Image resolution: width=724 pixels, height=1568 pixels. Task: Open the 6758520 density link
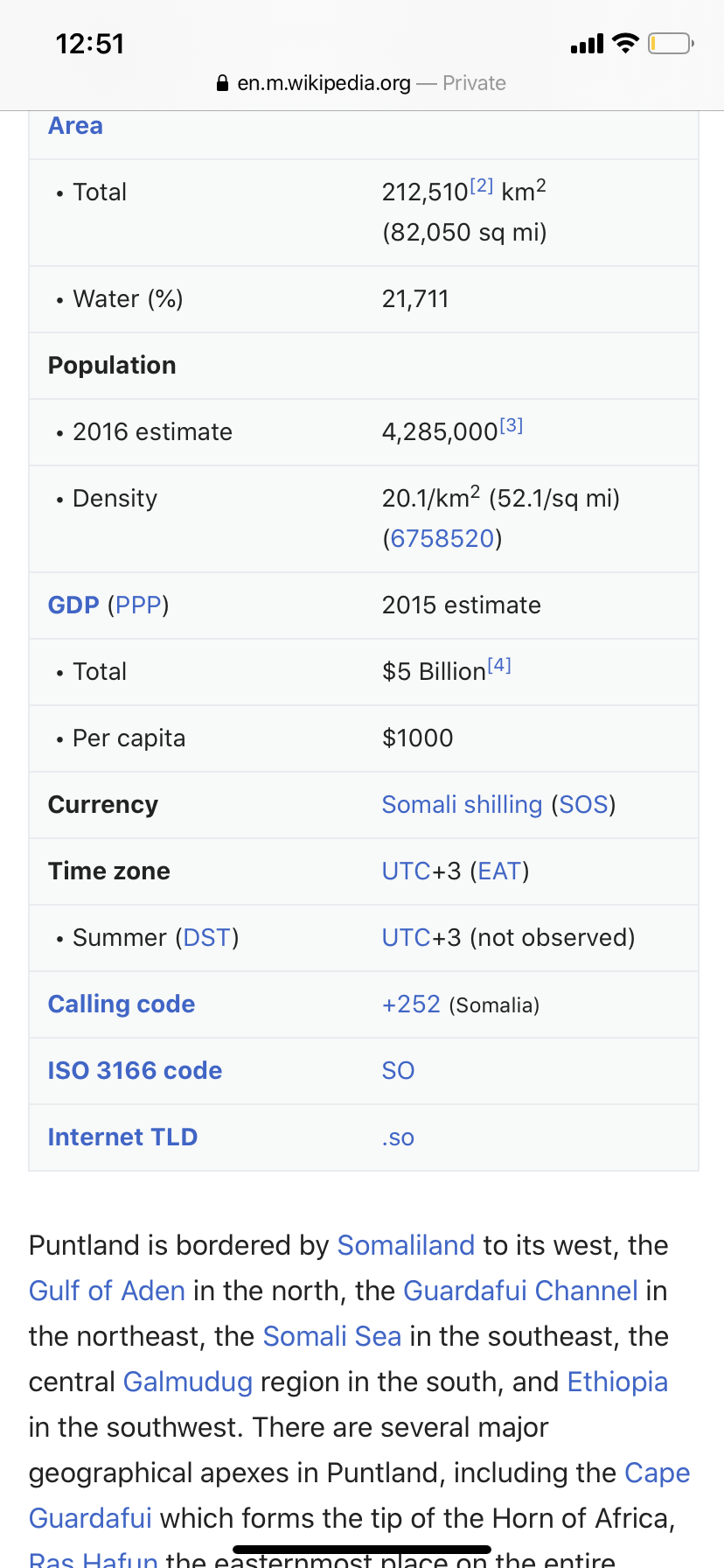[442, 538]
